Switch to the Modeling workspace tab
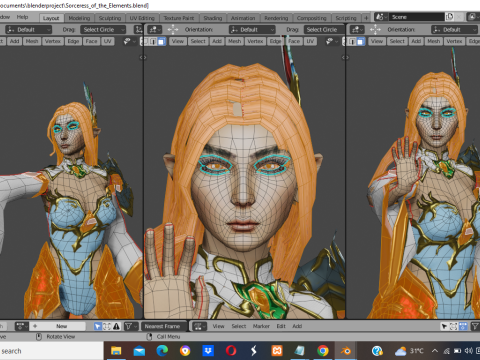Screen dimensions: 480x360 click(x=79, y=18)
